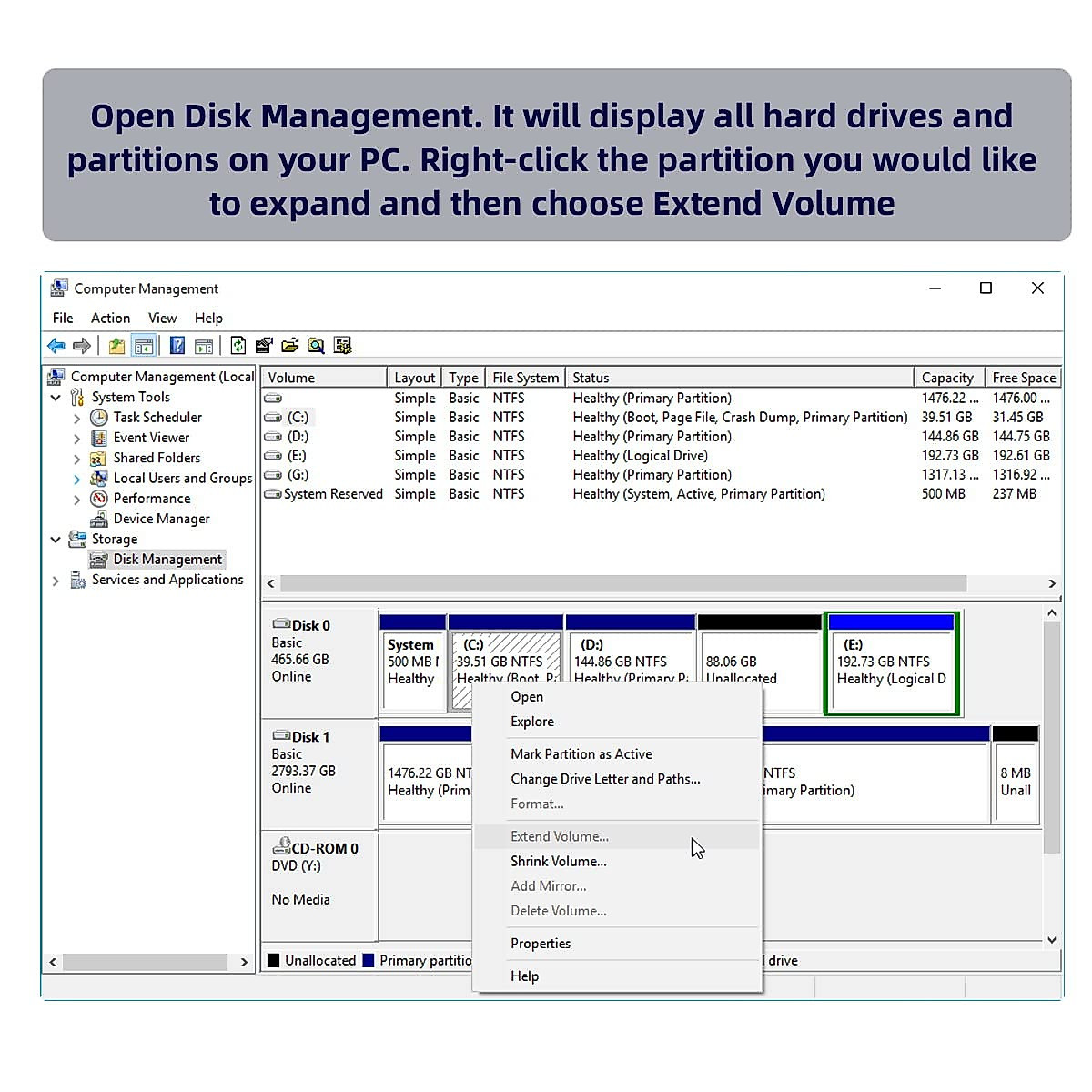
Task: Open the Action menu
Action: 110,318
